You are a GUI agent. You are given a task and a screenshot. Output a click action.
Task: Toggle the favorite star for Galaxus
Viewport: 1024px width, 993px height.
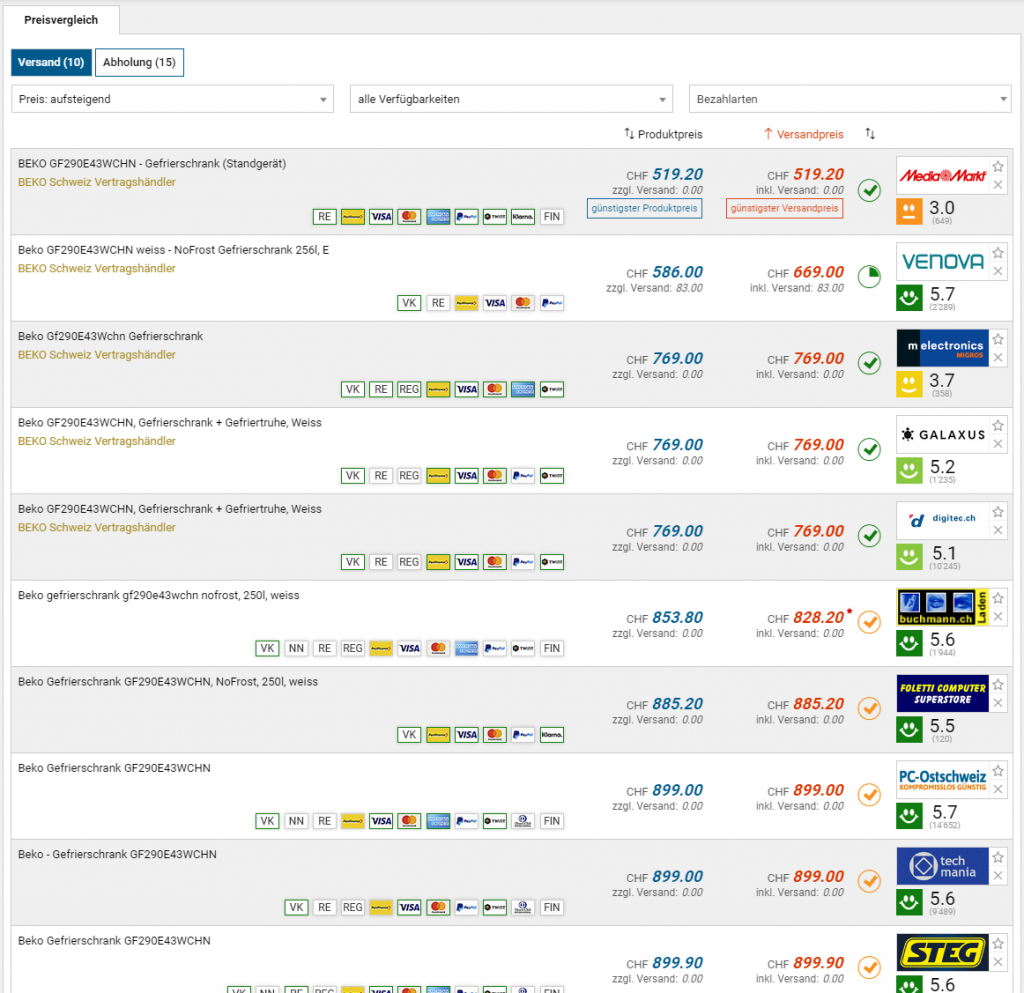click(x=998, y=426)
